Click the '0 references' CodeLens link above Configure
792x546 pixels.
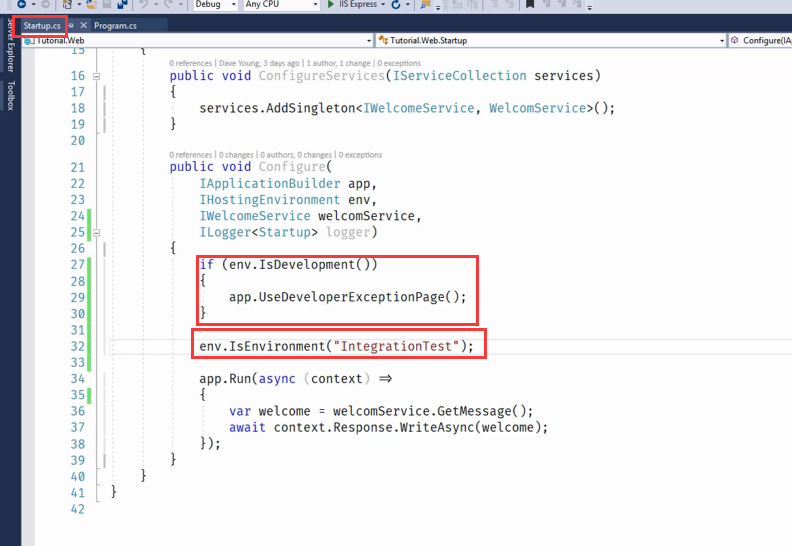tap(191, 155)
